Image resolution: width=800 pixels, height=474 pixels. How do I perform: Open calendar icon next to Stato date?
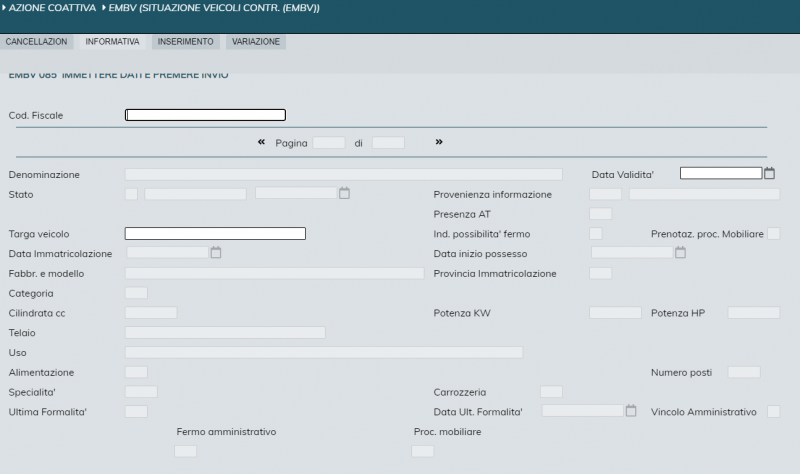[344, 193]
